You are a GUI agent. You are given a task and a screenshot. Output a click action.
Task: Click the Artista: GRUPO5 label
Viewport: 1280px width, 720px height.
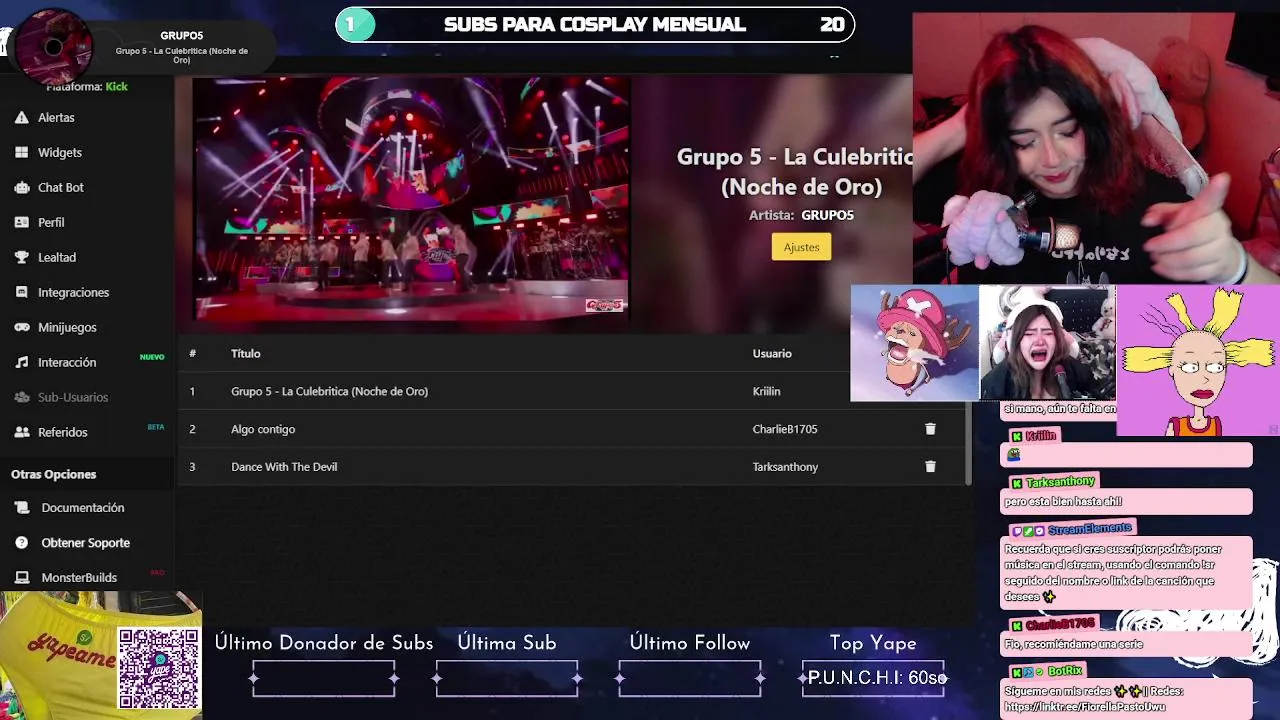[x=801, y=215]
